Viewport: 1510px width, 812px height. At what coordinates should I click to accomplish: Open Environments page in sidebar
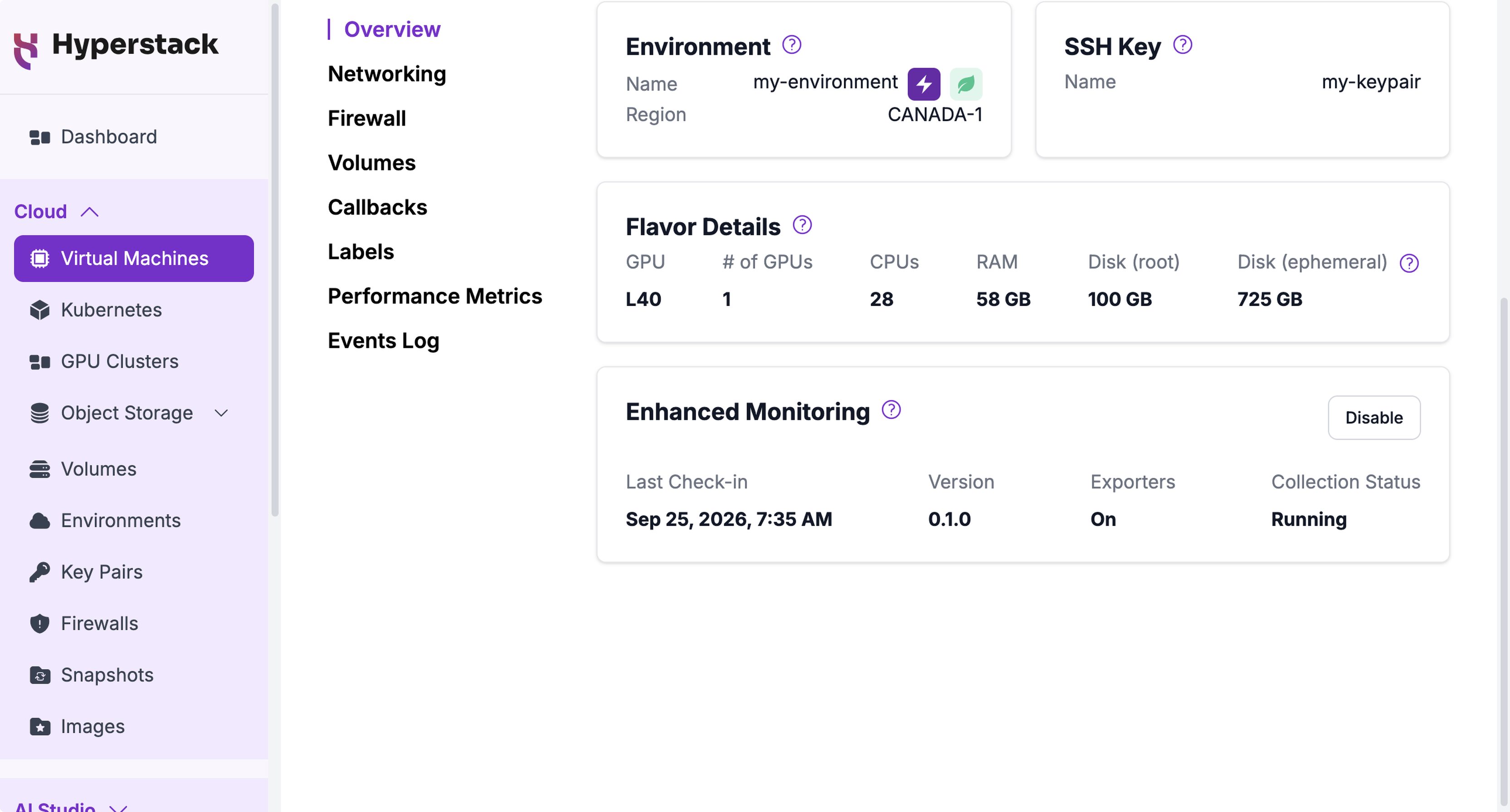point(134,521)
